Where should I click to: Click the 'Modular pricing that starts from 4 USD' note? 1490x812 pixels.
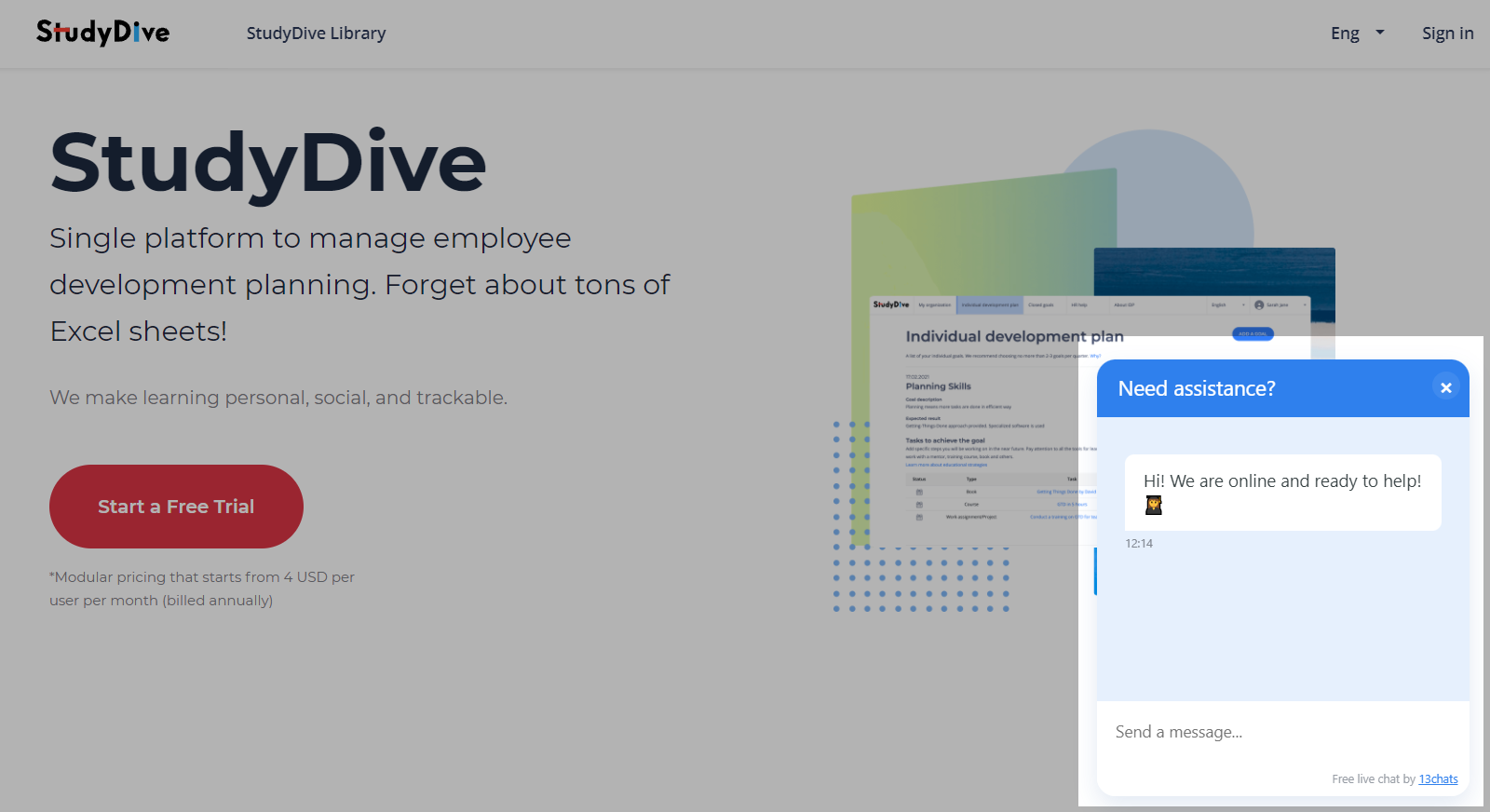coord(202,589)
